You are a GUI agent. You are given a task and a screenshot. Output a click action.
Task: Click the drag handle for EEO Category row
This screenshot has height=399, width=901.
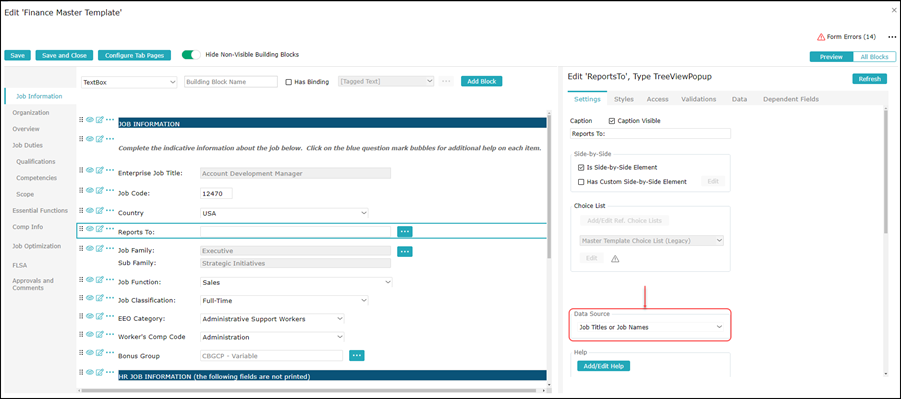(x=81, y=316)
